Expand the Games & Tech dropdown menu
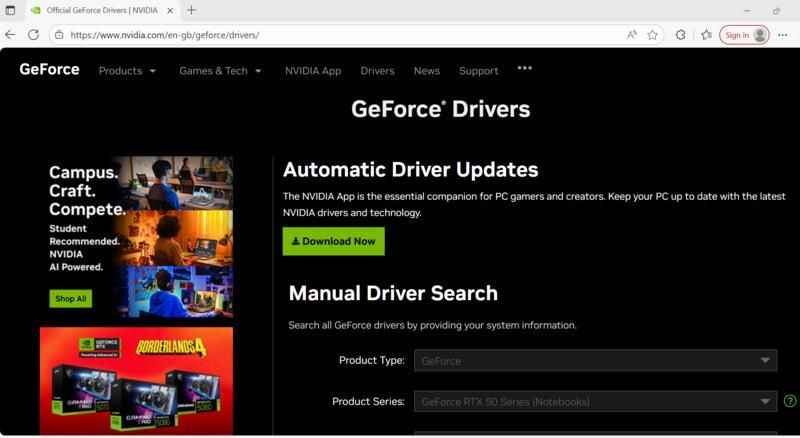The height and width of the screenshot is (438, 800). coord(220,71)
